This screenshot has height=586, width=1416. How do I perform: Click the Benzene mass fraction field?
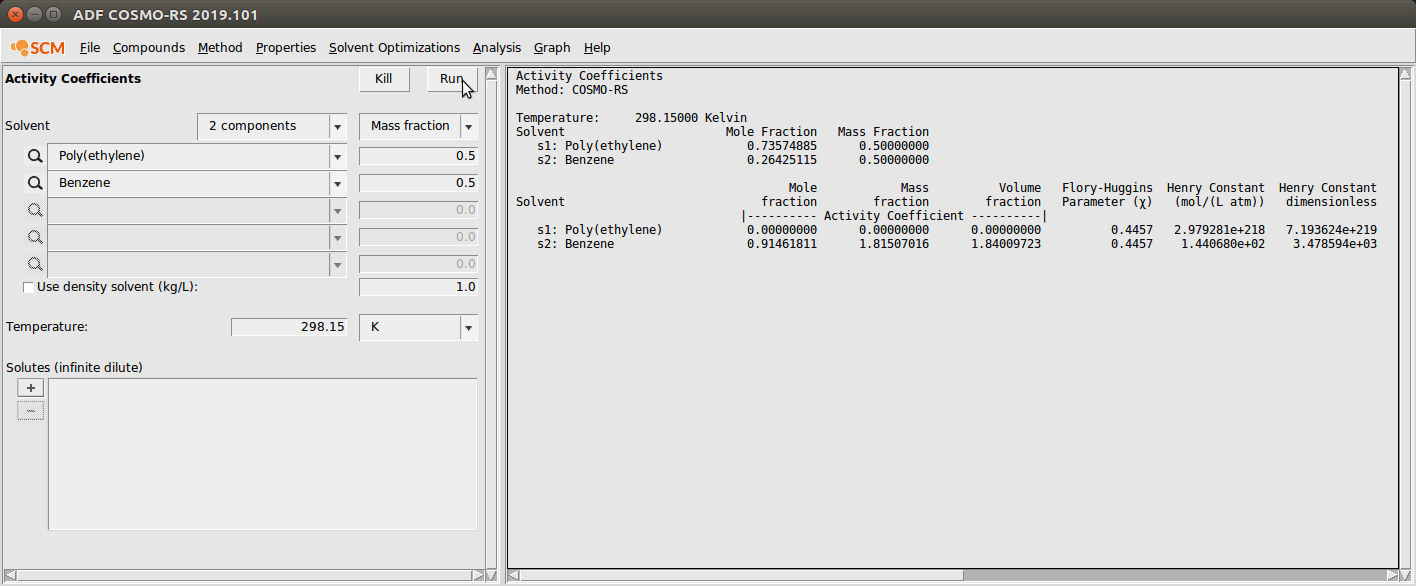[418, 183]
